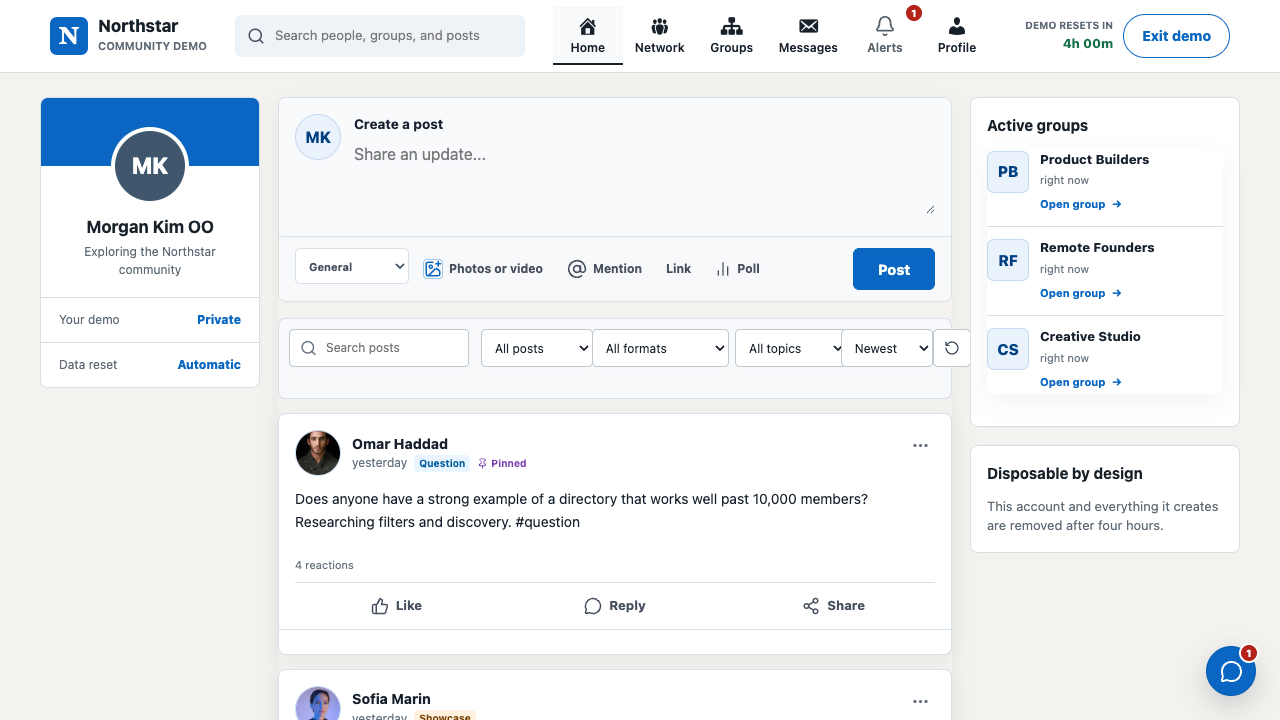Open the General category dropdown
Viewport: 1280px width, 720px height.
352,267
